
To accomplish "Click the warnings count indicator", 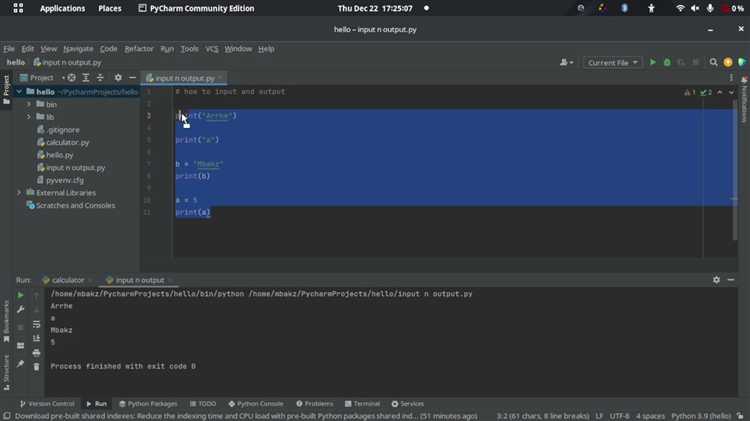I will pyautogui.click(x=690, y=92).
